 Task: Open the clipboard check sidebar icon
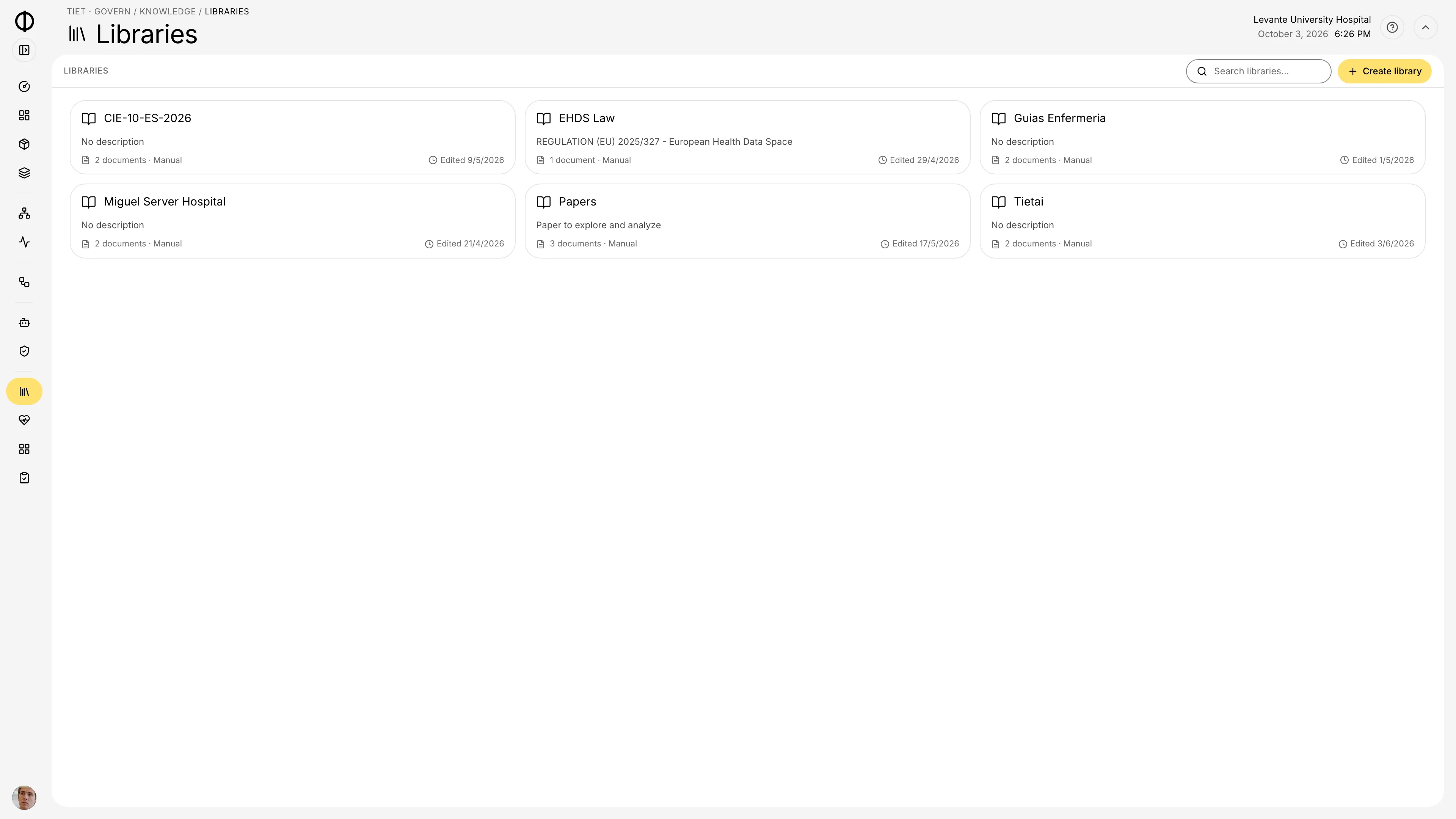point(24,478)
